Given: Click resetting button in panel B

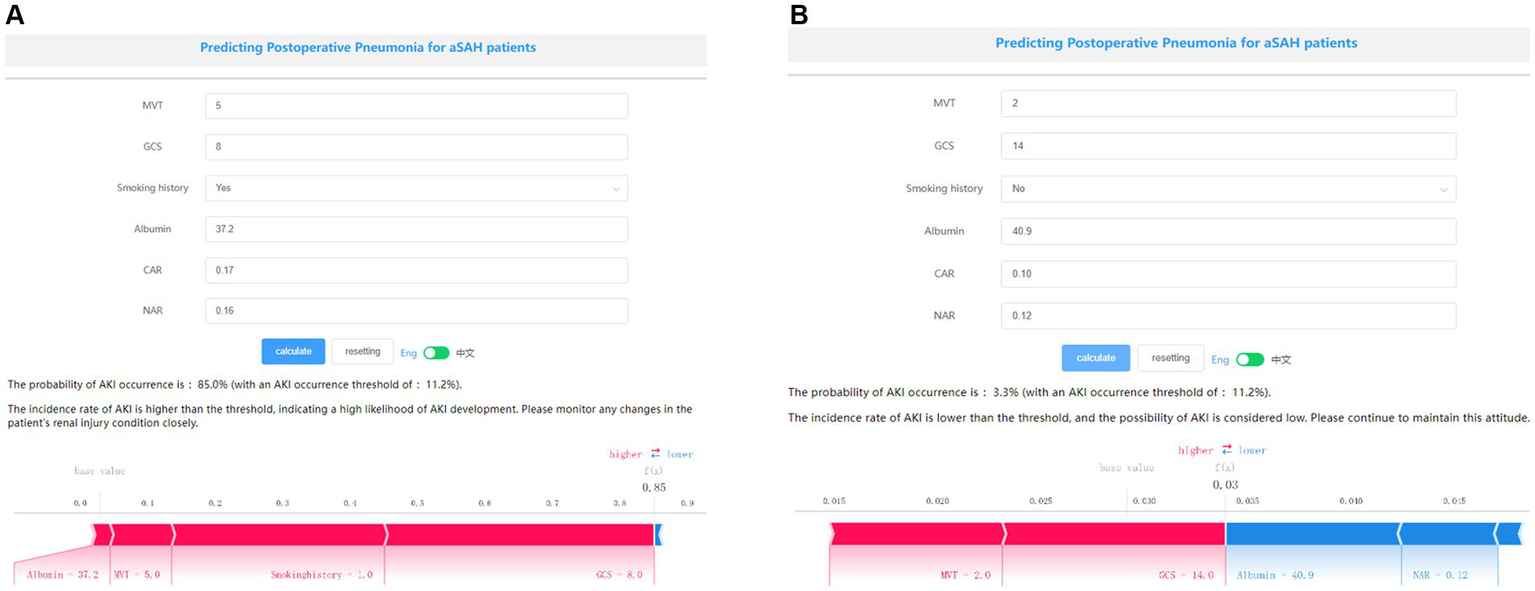Looking at the screenshot, I should coord(1170,358).
